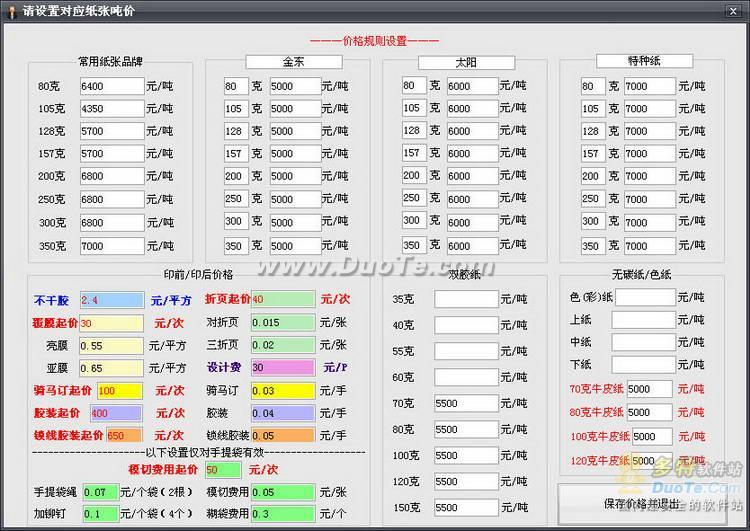The width and height of the screenshot is (750, 531).
Task: Focus the 手提袋绳 price field showing 0.07
Action: (99, 492)
